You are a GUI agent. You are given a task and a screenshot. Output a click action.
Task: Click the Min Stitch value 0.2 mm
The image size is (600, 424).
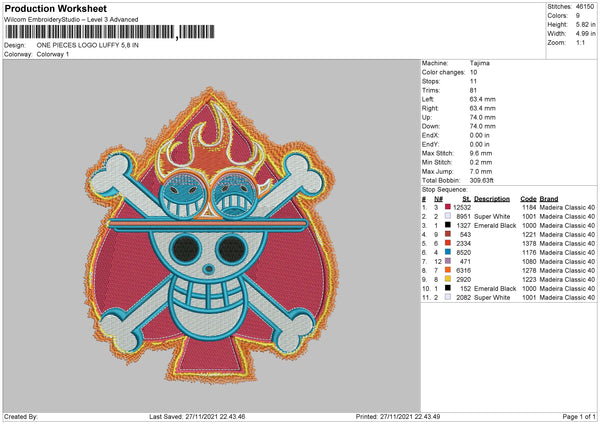[481, 162]
